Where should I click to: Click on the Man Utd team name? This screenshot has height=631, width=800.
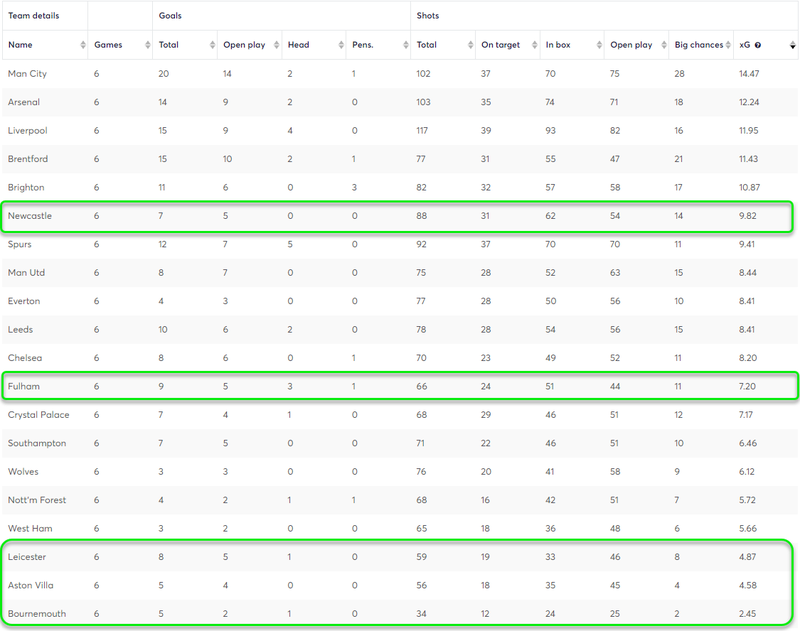(26, 272)
